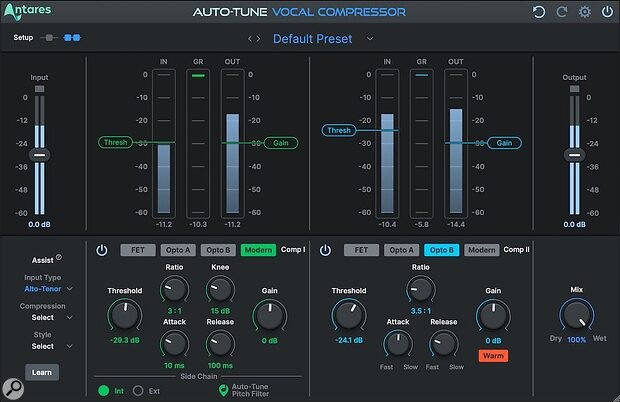Viewport: 620px width, 402px height.
Task: Click the Comp I GR meter reading -10.3
Action: click(x=198, y=225)
